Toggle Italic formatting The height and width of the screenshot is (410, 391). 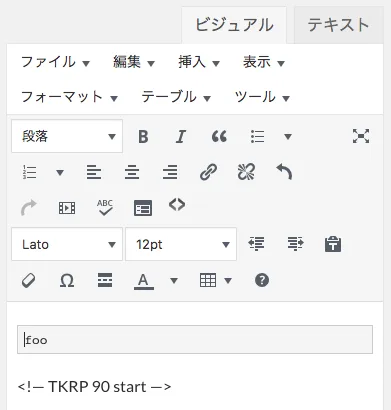click(x=181, y=136)
